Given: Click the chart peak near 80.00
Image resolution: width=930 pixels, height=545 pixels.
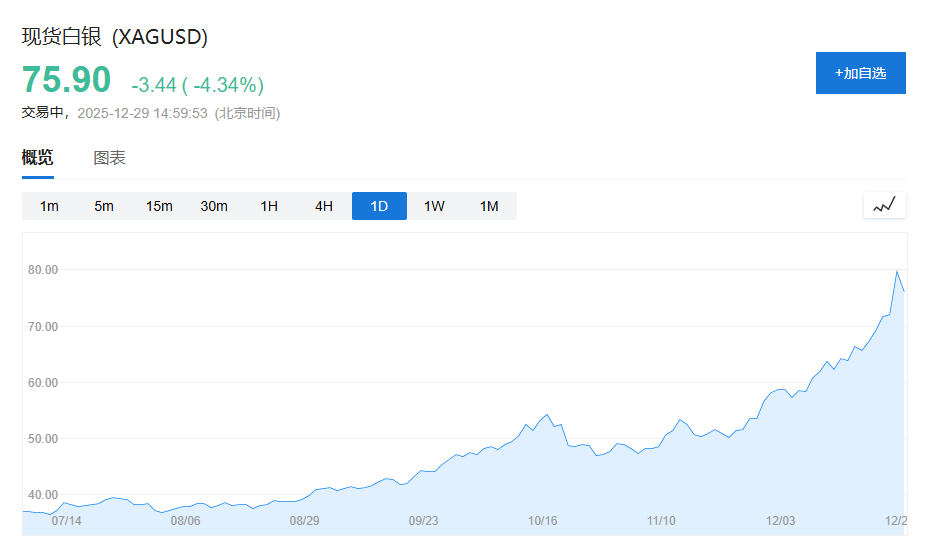Looking at the screenshot, I should (x=896, y=271).
